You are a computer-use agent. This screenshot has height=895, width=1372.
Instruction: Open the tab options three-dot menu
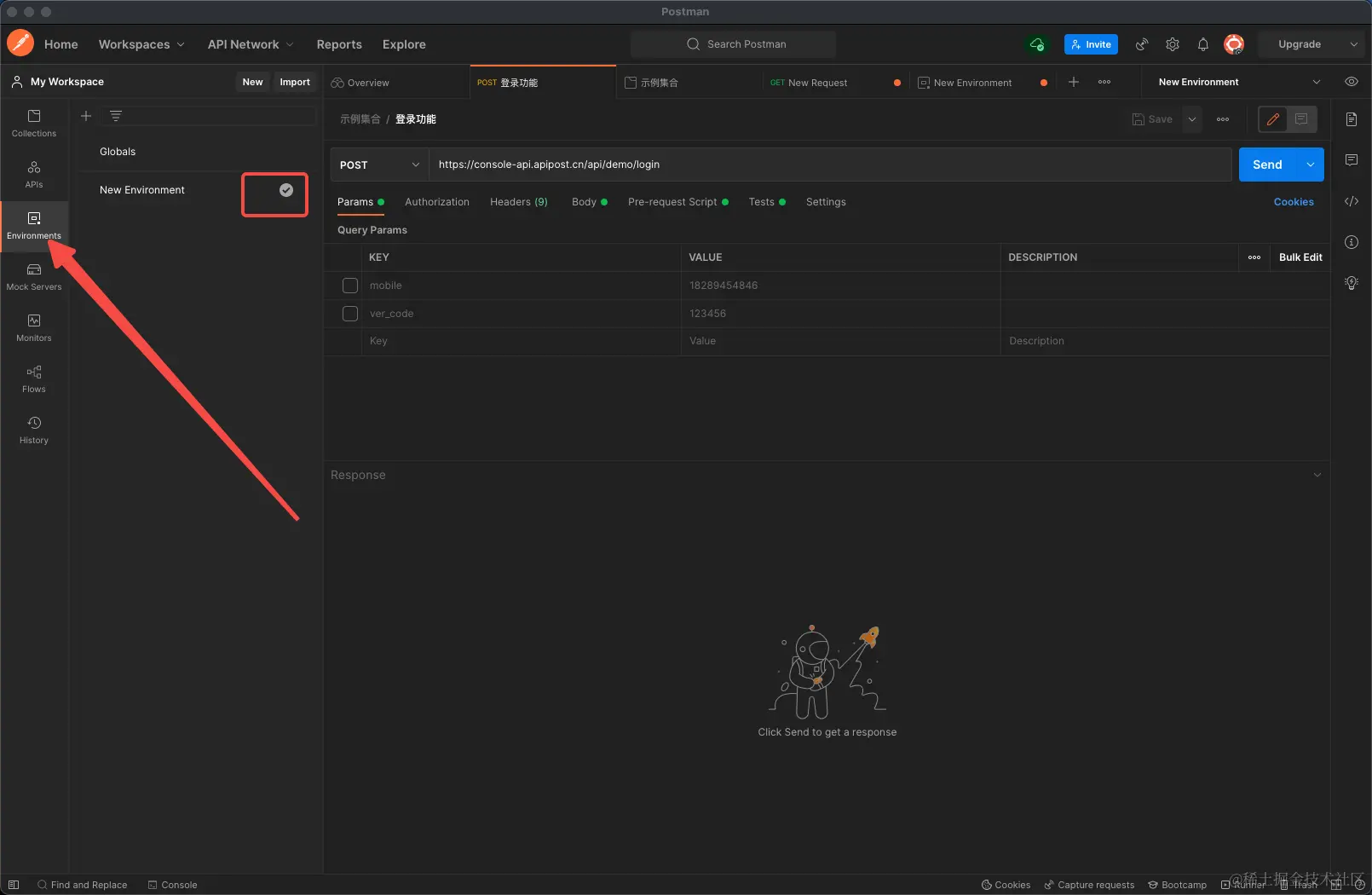[x=1104, y=82]
